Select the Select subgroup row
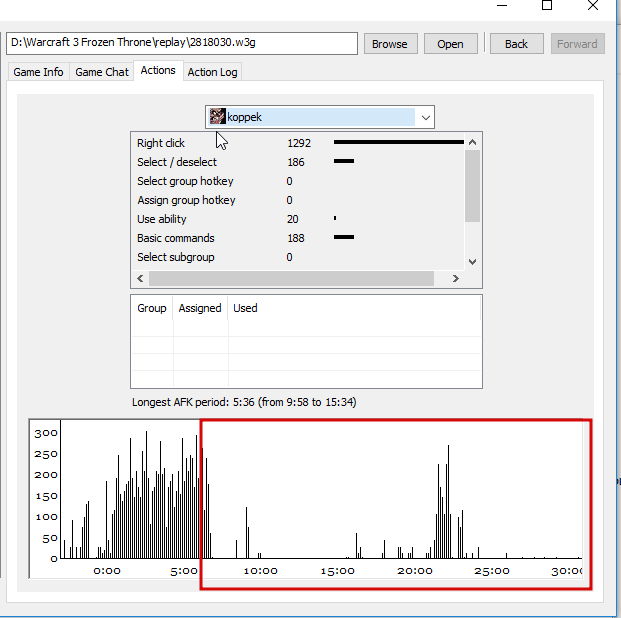Screen dimensions: 621x618 click(x=297, y=257)
